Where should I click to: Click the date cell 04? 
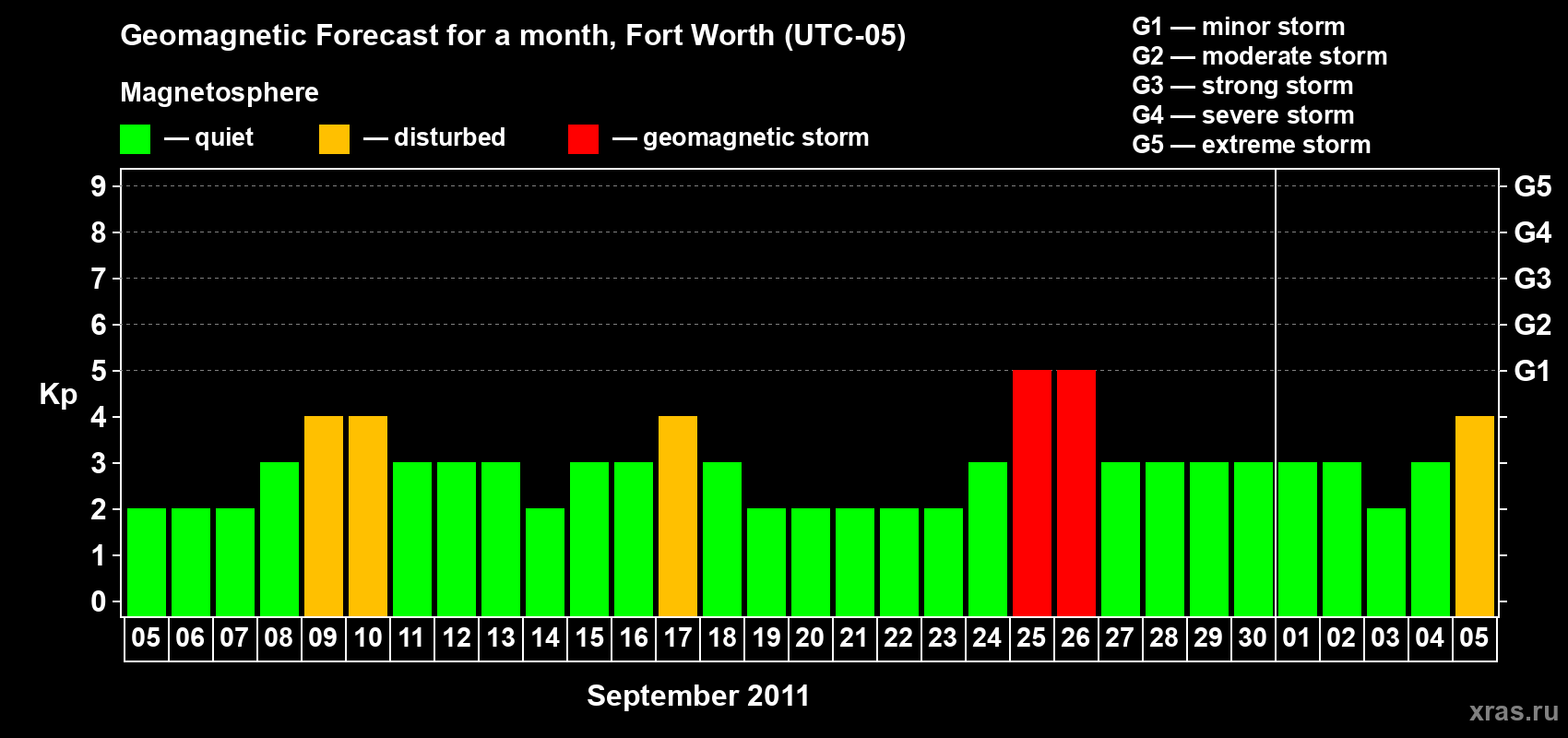coord(1431,638)
